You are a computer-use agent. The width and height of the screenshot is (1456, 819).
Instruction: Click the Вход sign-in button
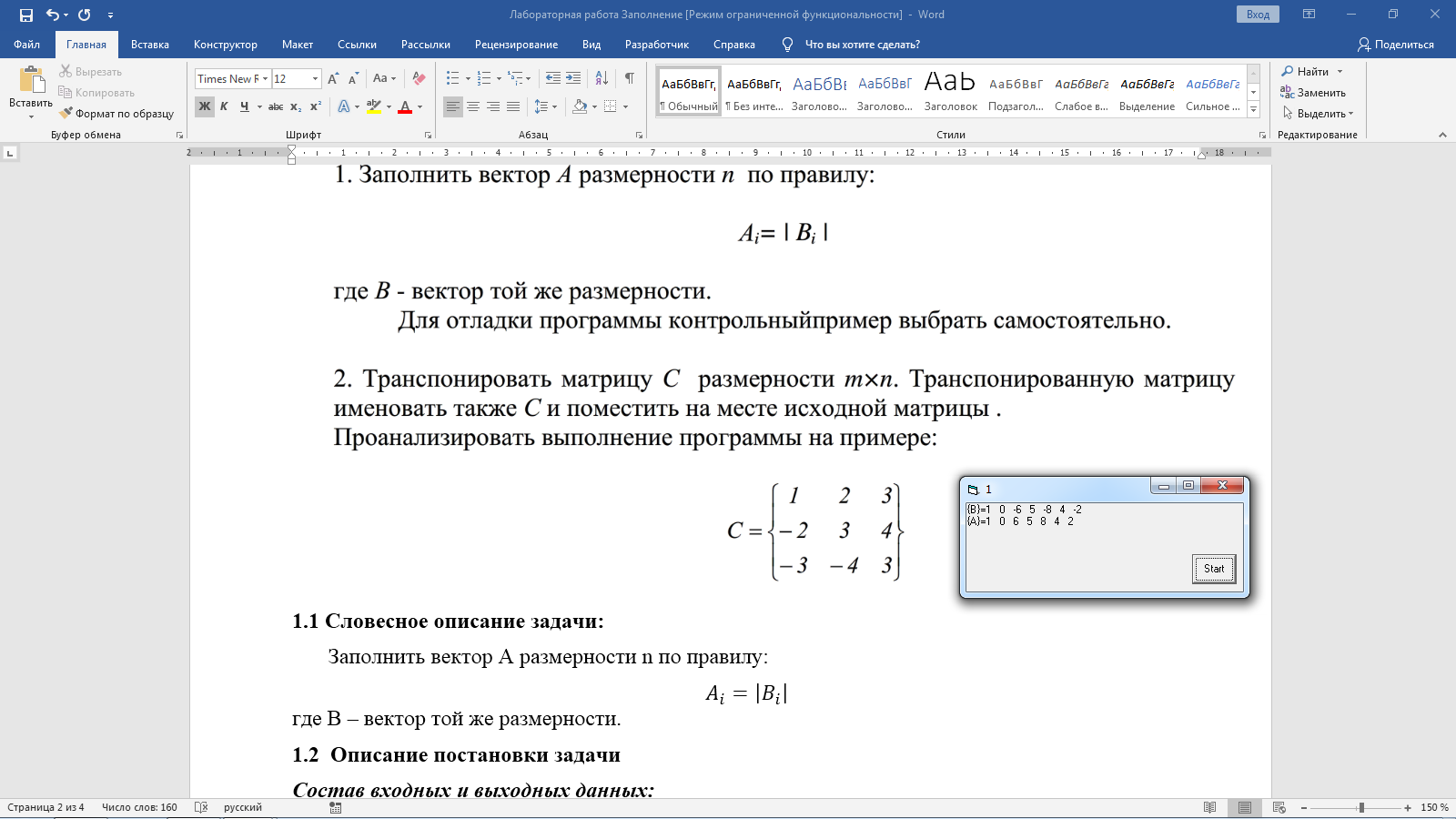tap(1258, 15)
